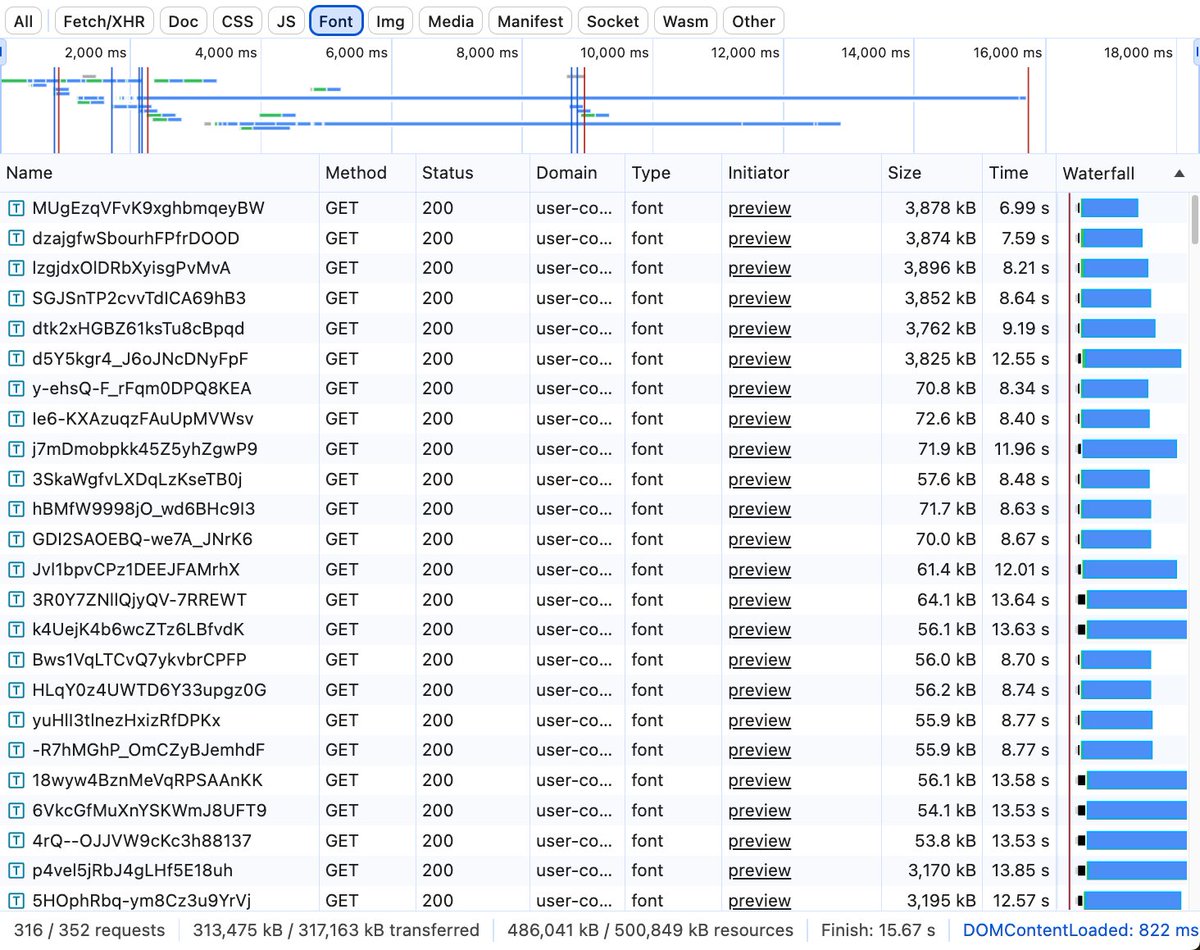Click font icon of Bws1VqLTCvQ7ykvbrCPFP row
Screen dimensions: 1200x950
pyautogui.click(x=16, y=659)
